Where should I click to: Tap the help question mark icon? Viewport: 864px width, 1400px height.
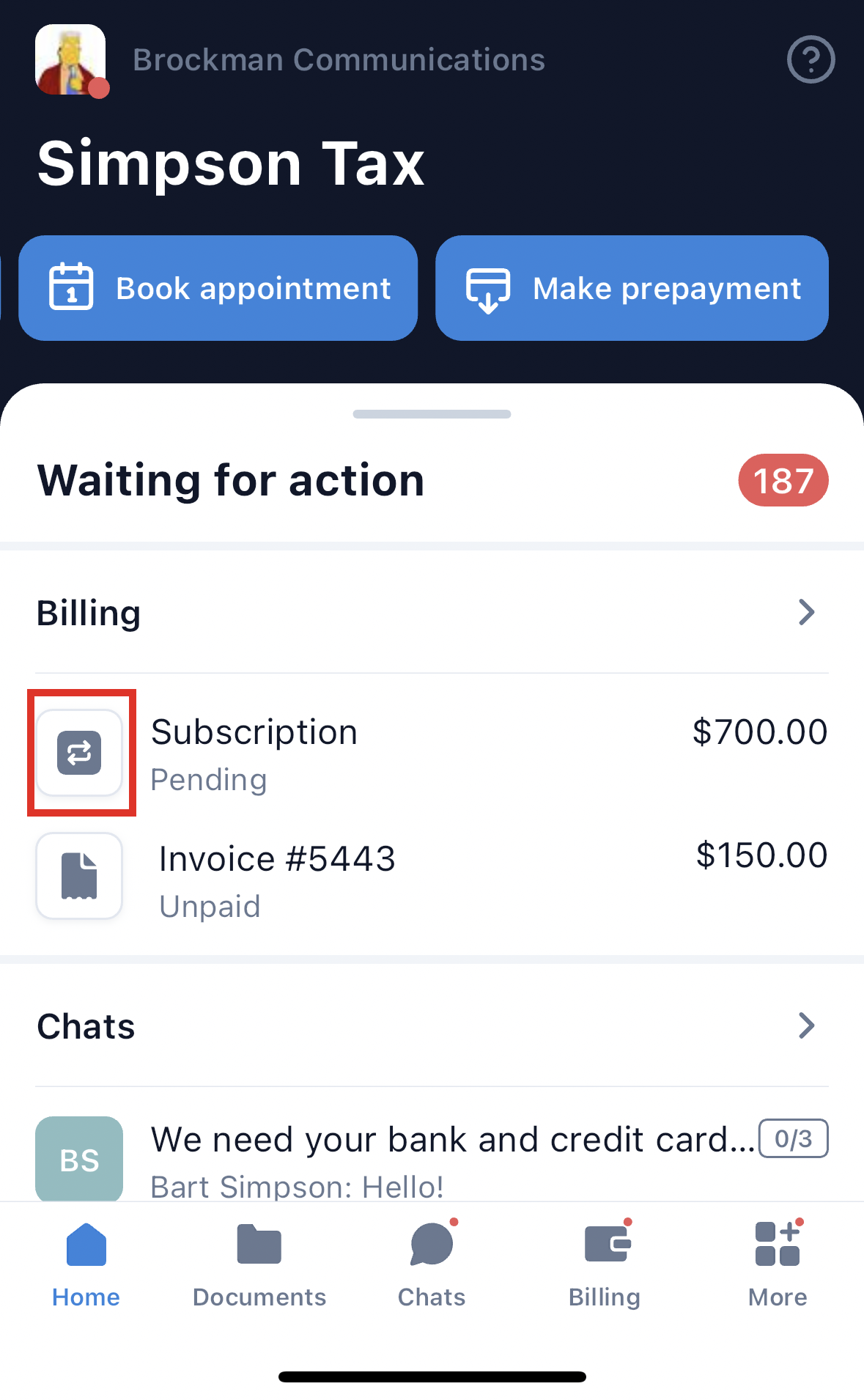tap(811, 59)
